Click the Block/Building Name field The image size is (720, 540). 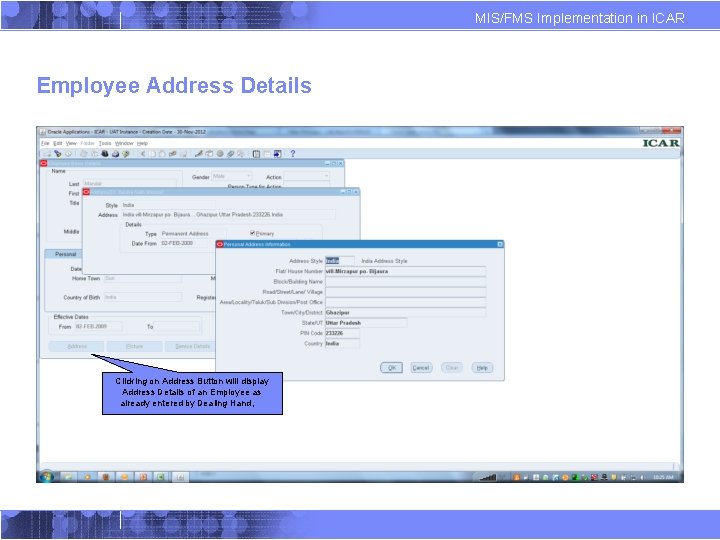pos(405,281)
